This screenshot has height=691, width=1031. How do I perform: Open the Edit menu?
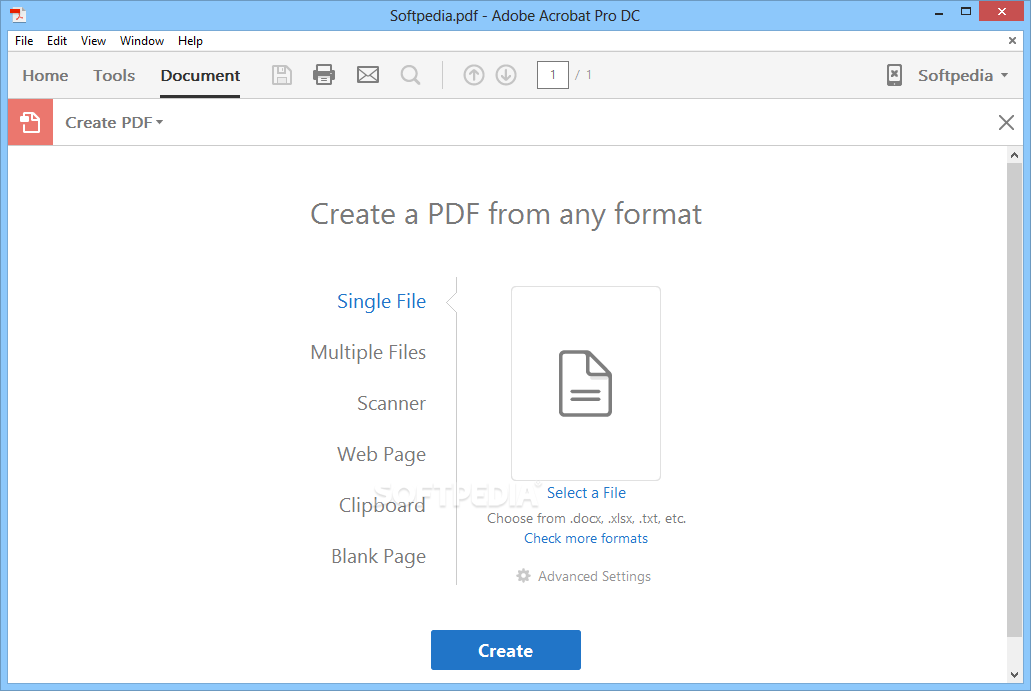coord(57,41)
